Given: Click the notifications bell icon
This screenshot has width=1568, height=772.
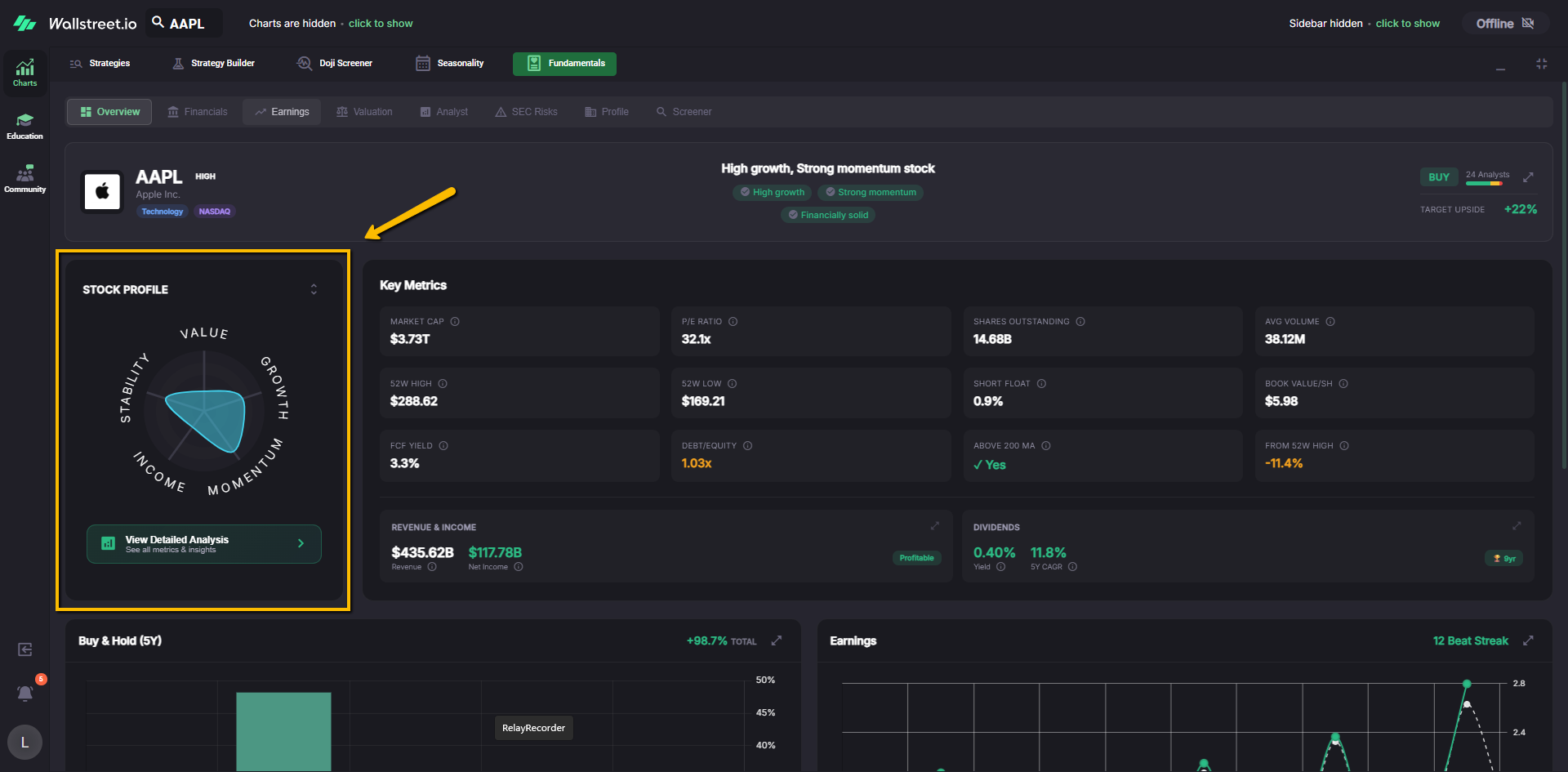Looking at the screenshot, I should point(25,693).
